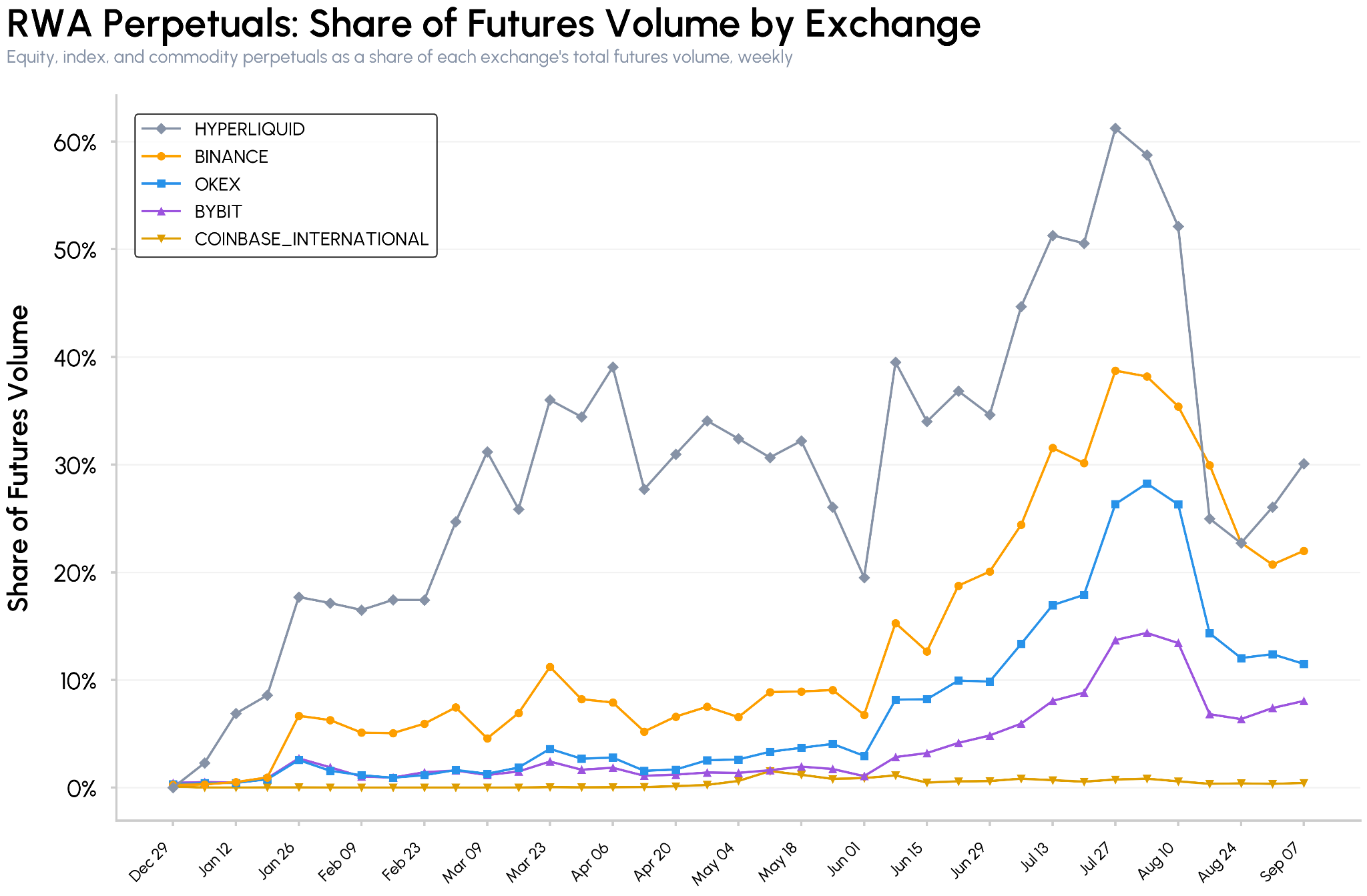Click the BYBIT purple triangle legend marker
Image resolution: width=1367 pixels, height=896 pixels.
(162, 211)
